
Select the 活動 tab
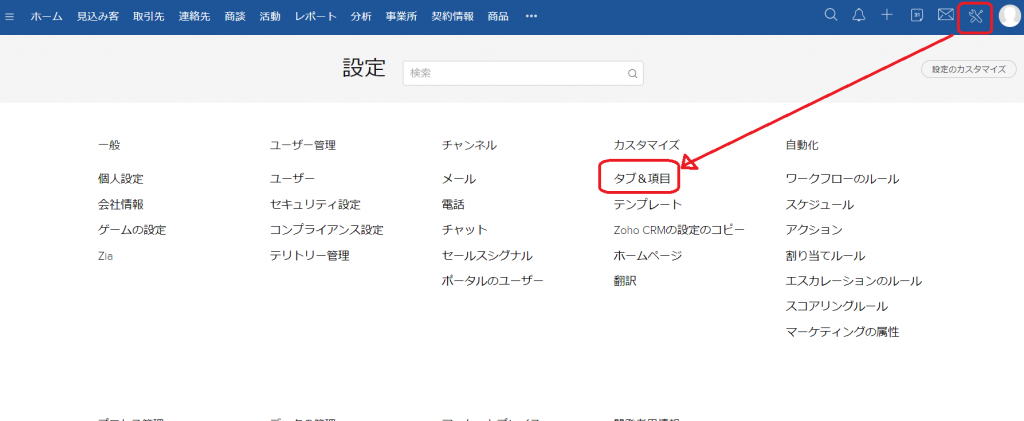coord(270,17)
